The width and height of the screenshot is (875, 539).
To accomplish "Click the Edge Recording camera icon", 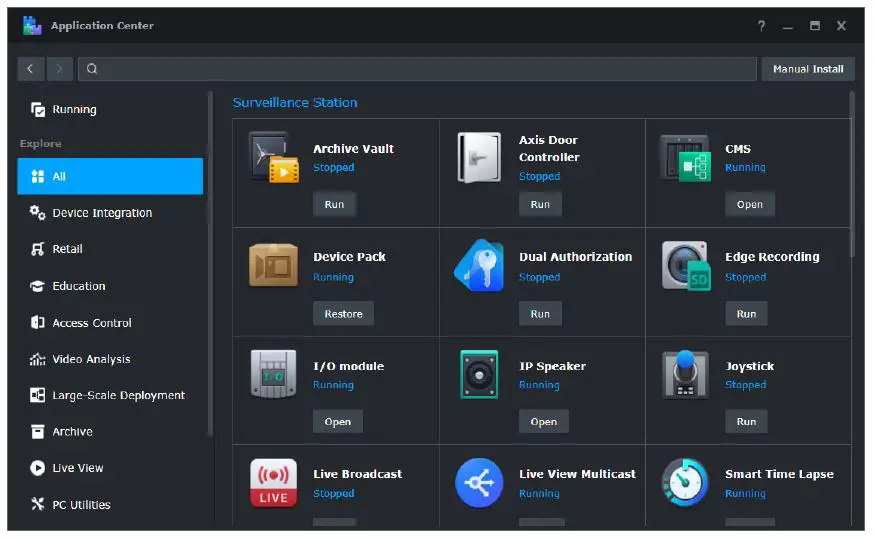I will (686, 266).
